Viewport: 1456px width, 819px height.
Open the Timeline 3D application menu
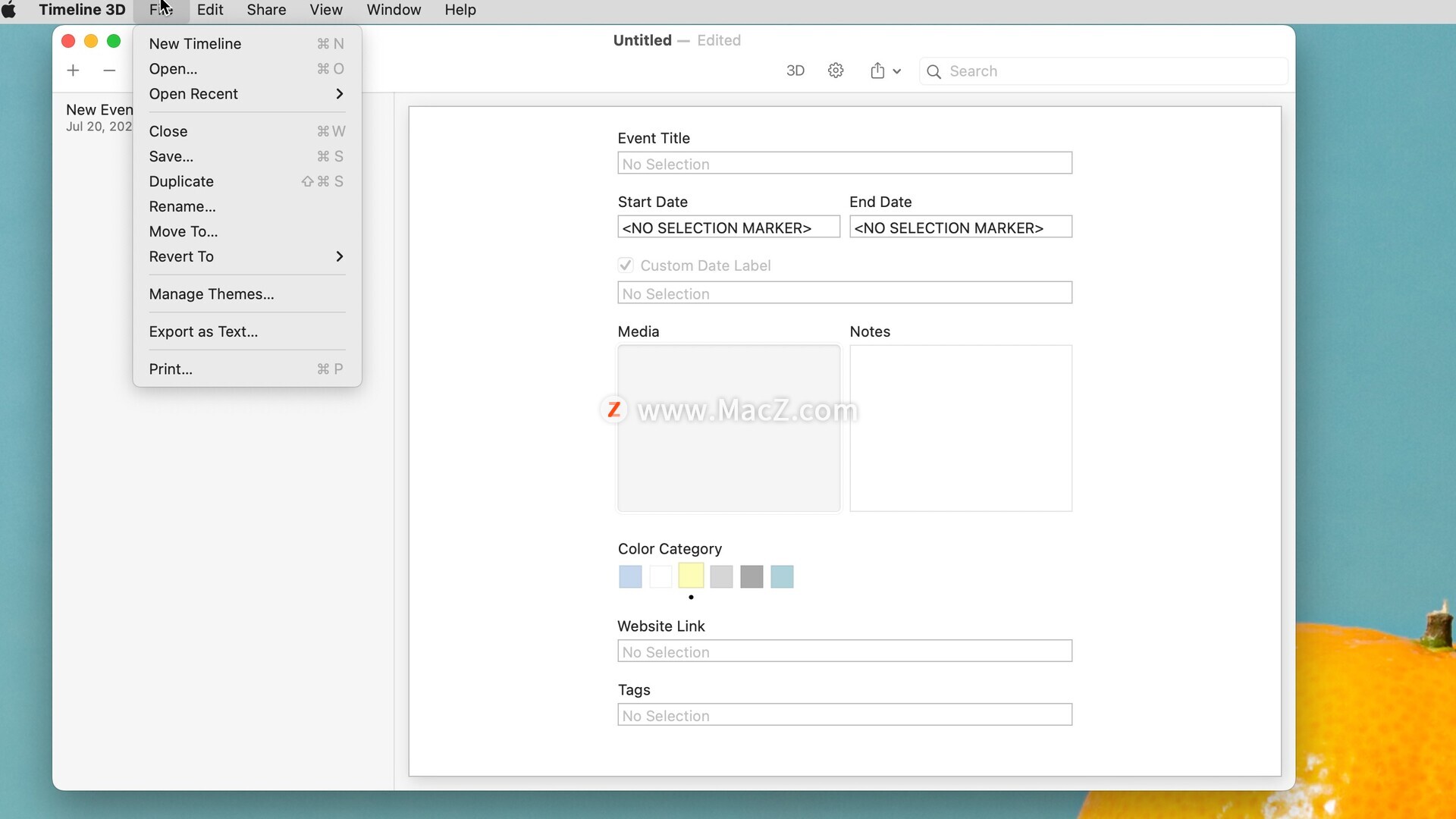(82, 10)
